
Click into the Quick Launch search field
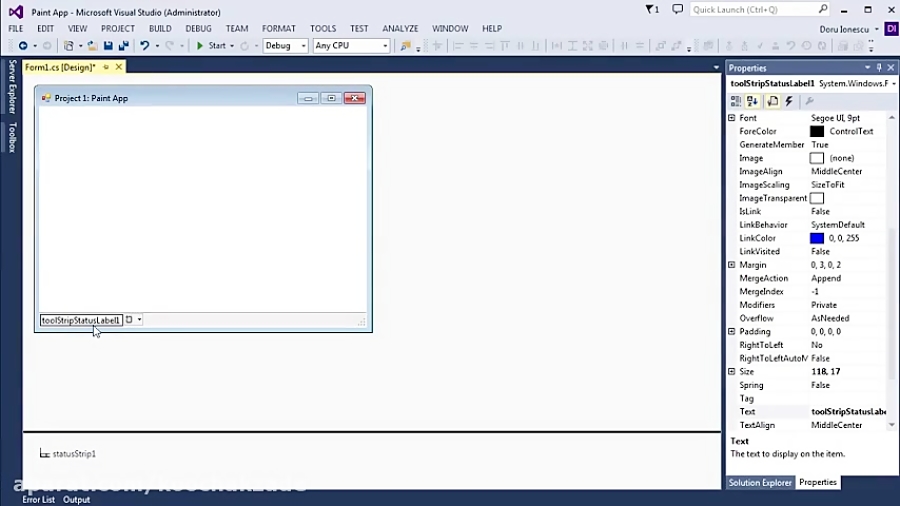click(753, 9)
